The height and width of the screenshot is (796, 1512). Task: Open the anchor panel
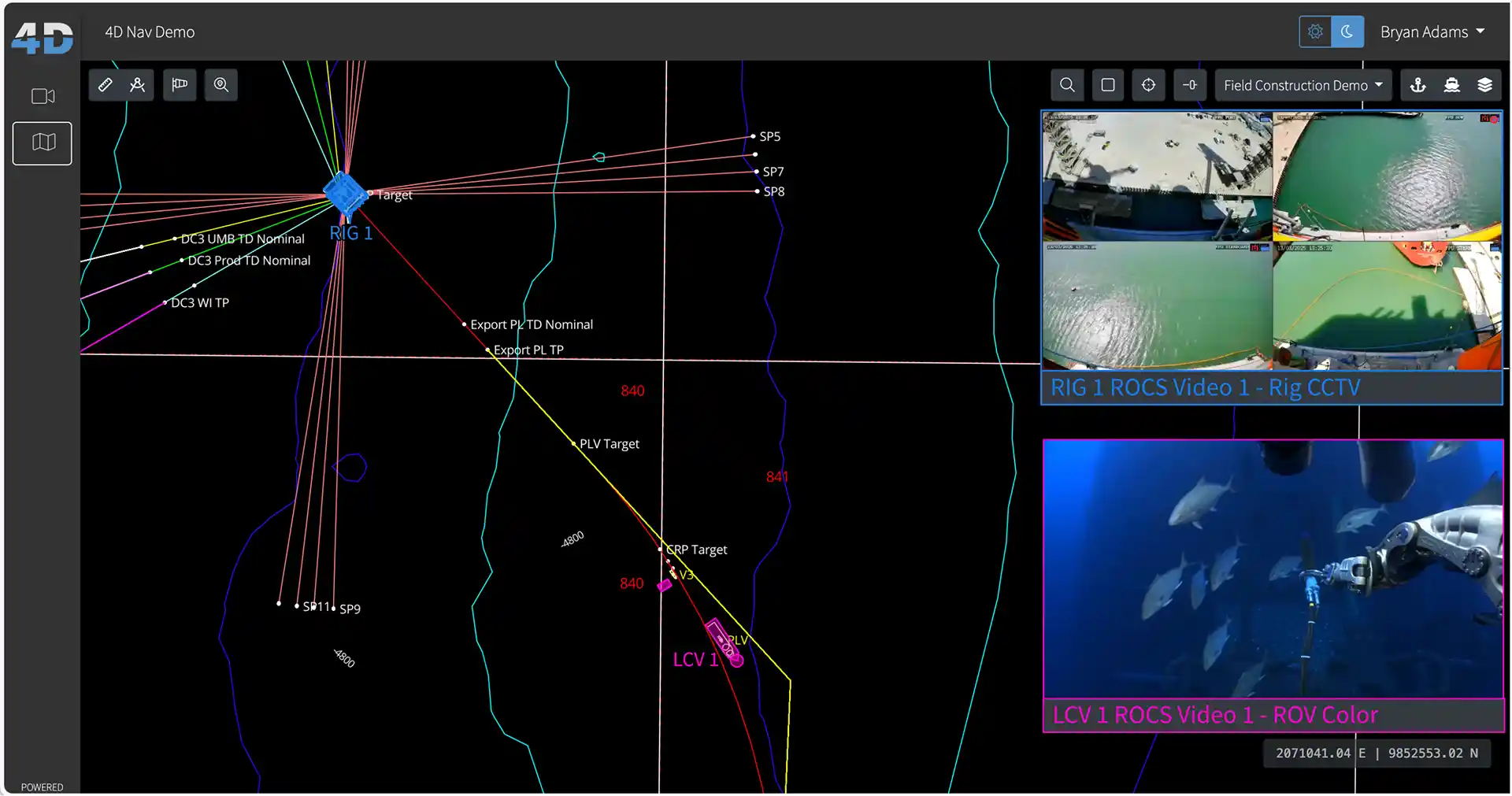1417,85
